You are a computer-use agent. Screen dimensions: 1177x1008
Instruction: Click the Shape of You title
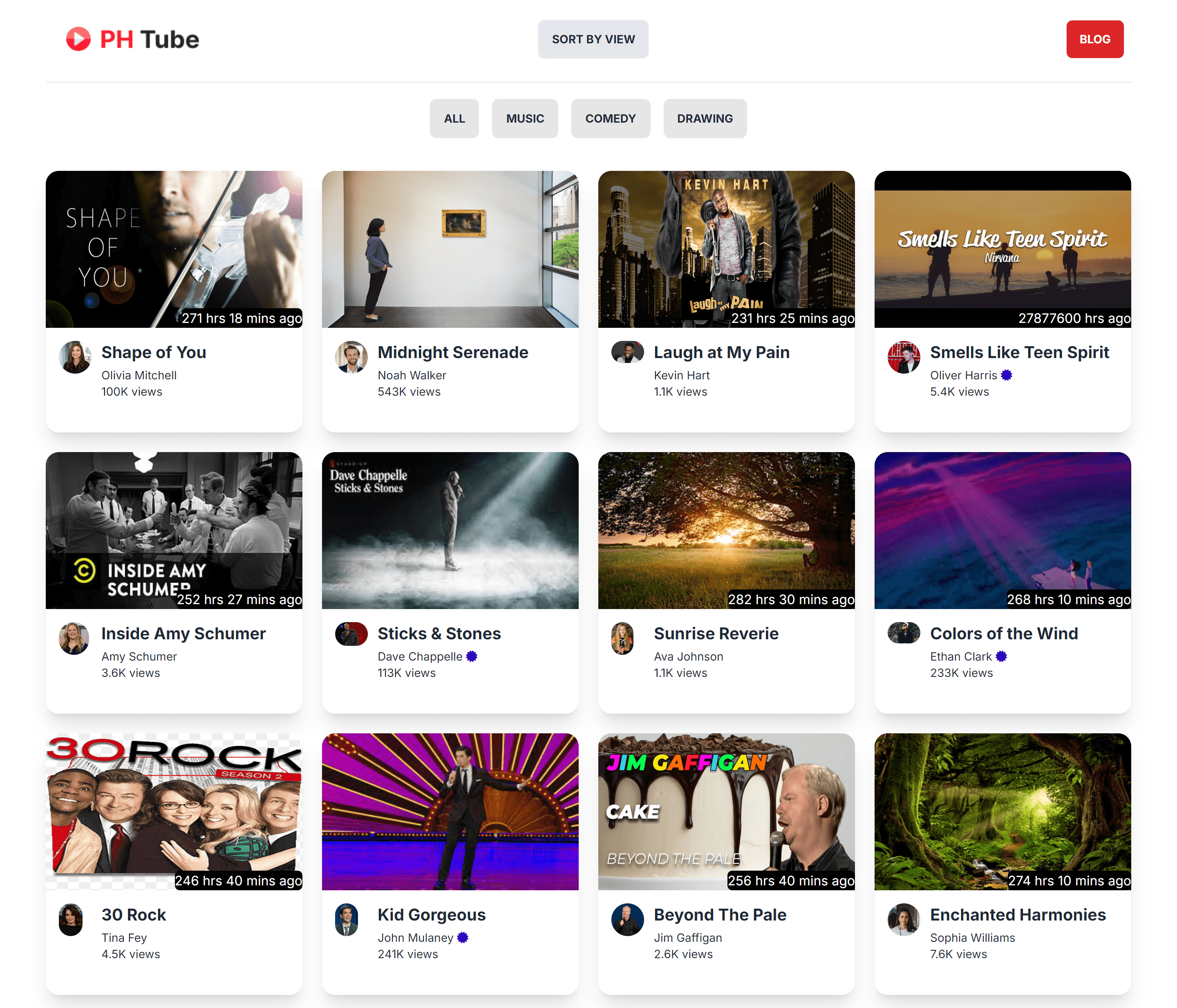153,352
